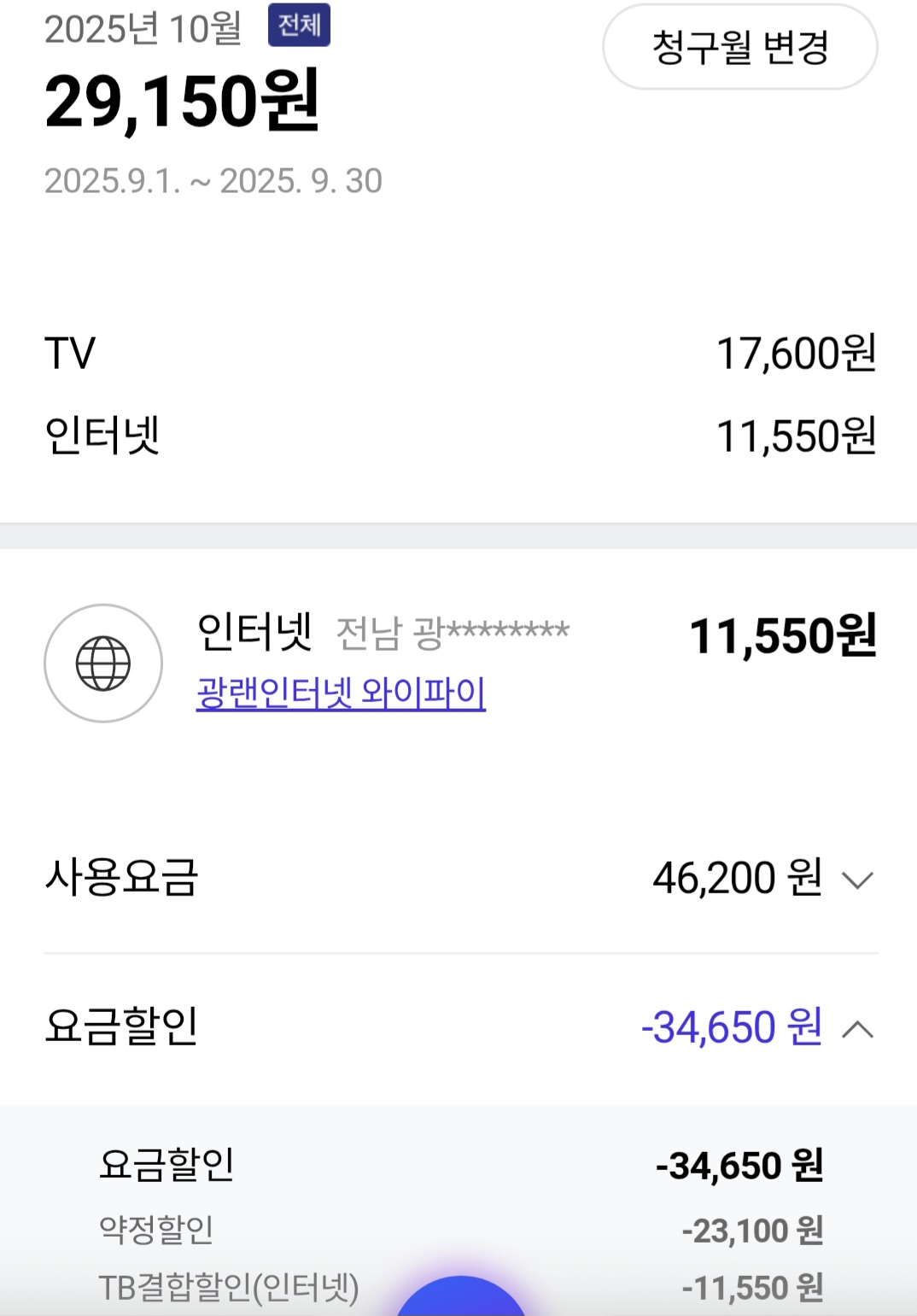Tap the blue floating button at bottom
The image size is (917, 1316).
pyautogui.click(x=461, y=1298)
